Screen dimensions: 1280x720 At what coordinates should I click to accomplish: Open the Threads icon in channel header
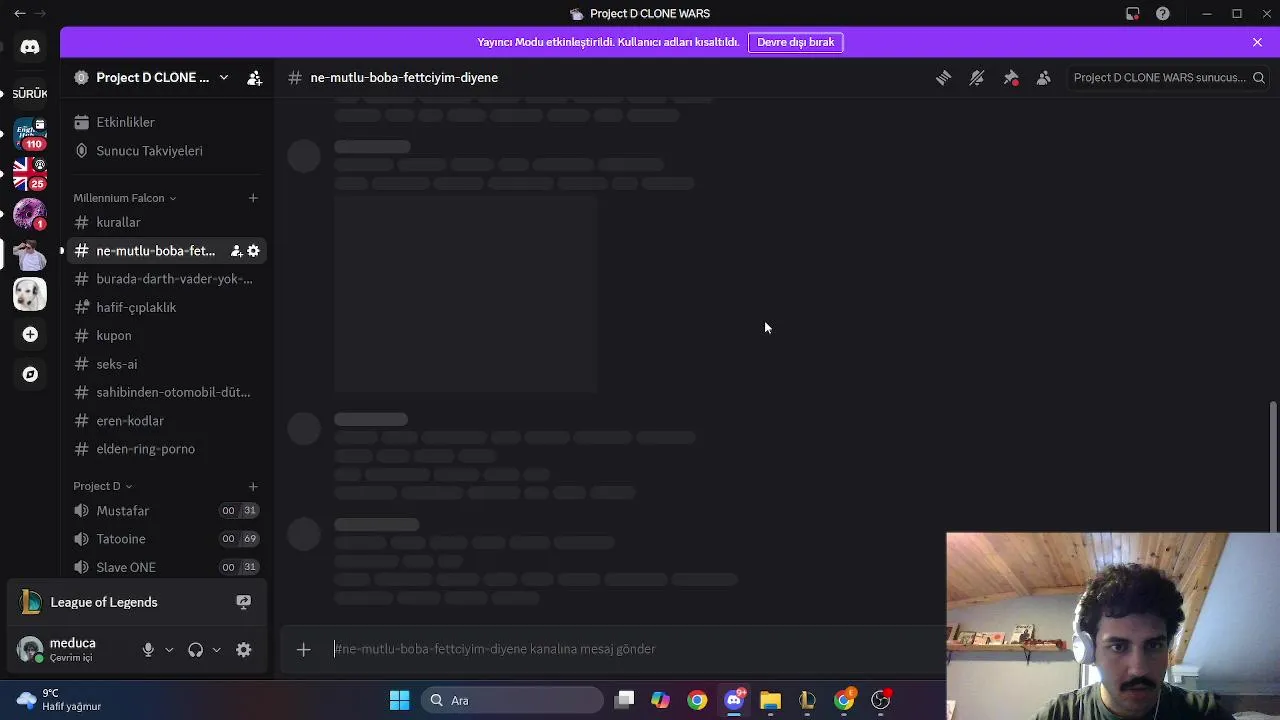(x=943, y=77)
